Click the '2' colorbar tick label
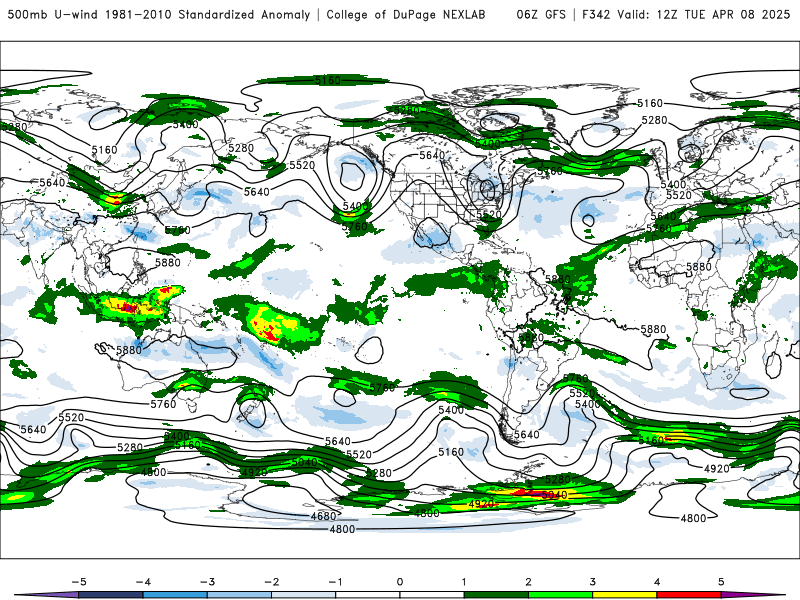 click(528, 582)
